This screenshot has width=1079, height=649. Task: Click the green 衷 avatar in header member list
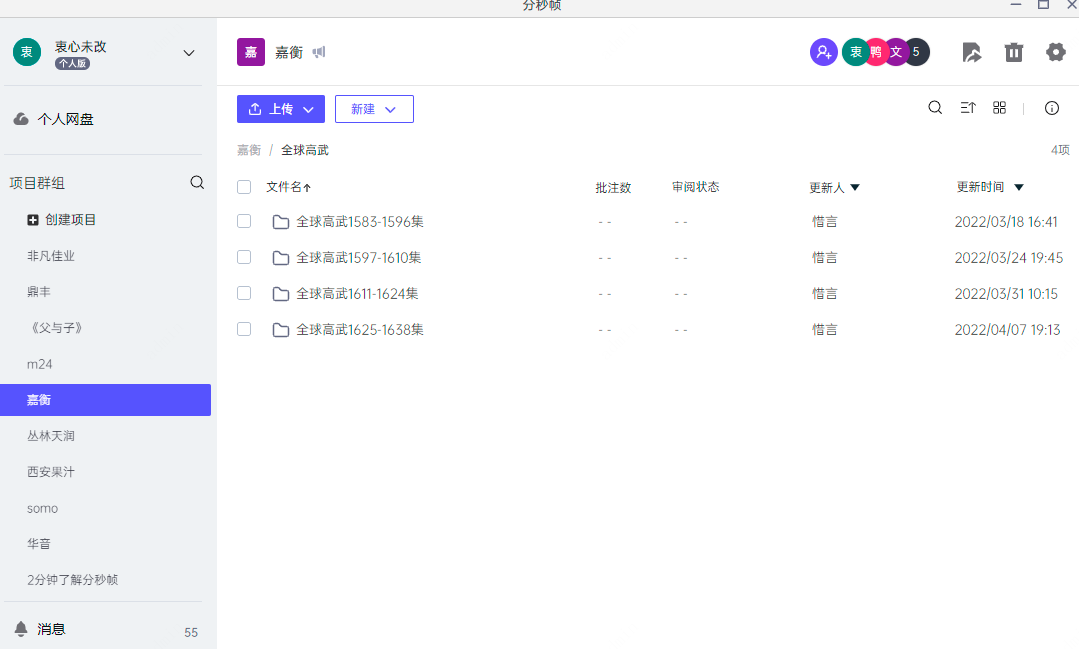(855, 52)
